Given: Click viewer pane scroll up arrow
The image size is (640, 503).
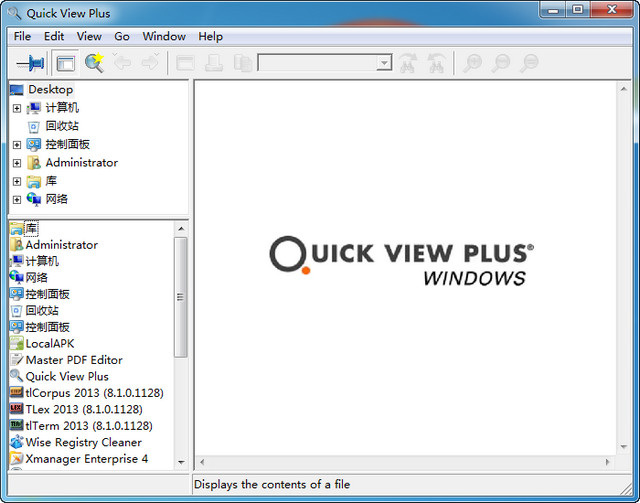Looking at the screenshot, I should pos(624,89).
